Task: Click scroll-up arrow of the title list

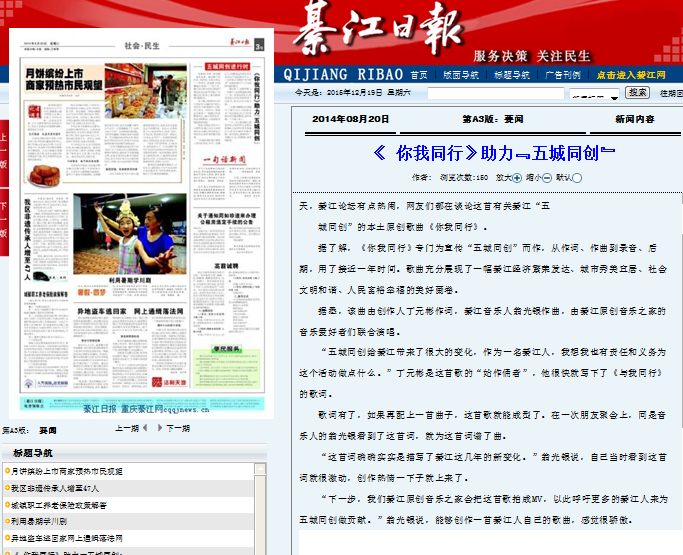Action: coord(260,469)
